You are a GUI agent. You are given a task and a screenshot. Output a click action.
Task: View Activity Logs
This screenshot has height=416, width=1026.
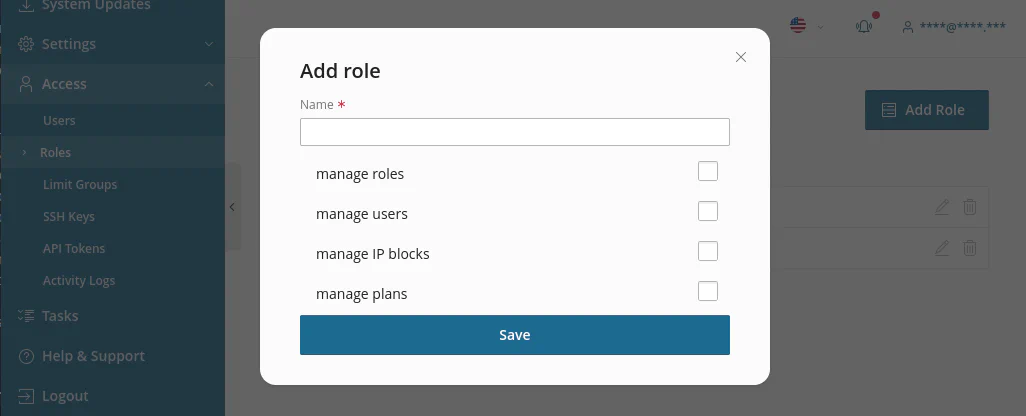pos(79,281)
